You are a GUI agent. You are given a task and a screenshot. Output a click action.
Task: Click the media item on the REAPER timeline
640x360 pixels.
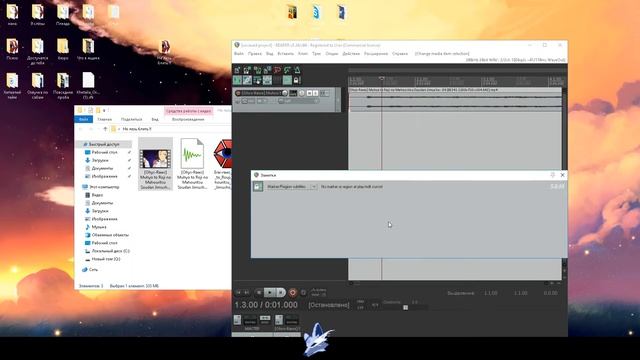pyautogui.click(x=455, y=100)
